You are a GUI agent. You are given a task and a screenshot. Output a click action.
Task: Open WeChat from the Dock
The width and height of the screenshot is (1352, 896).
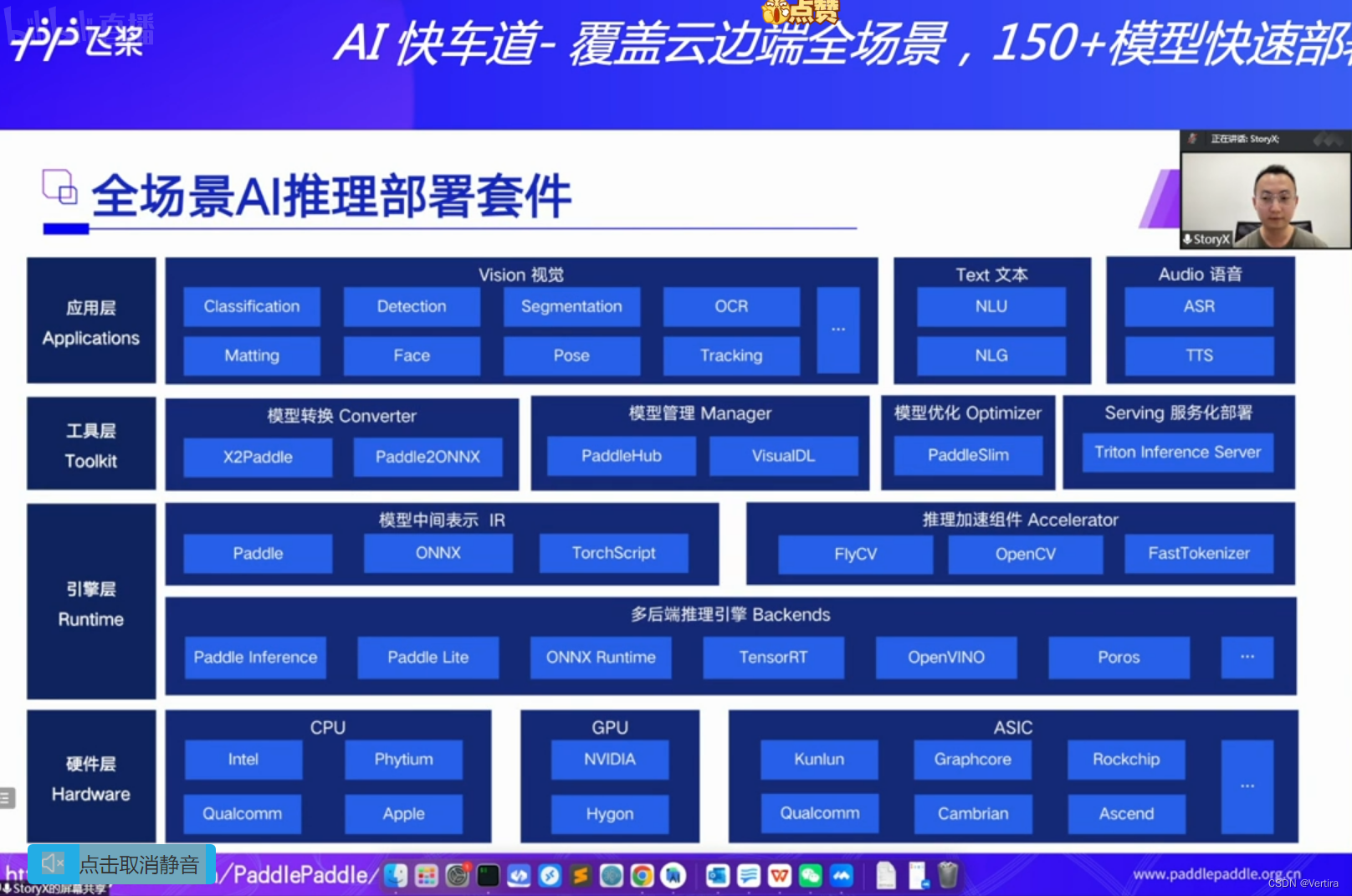tap(809, 875)
